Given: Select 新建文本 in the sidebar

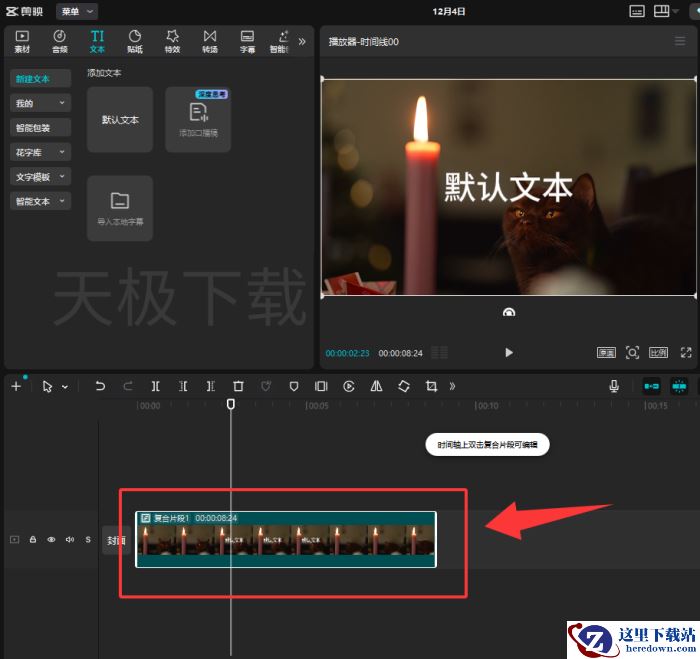Looking at the screenshot, I should click(40, 79).
